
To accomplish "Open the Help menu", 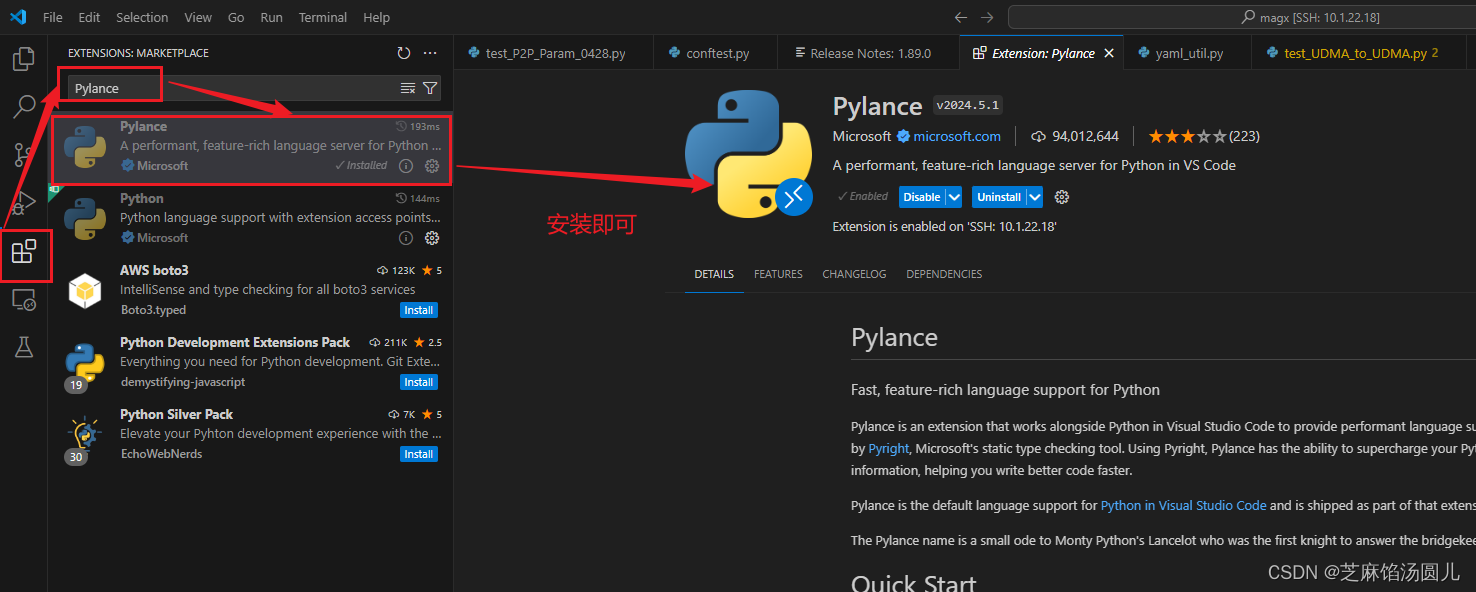I will pyautogui.click(x=377, y=17).
